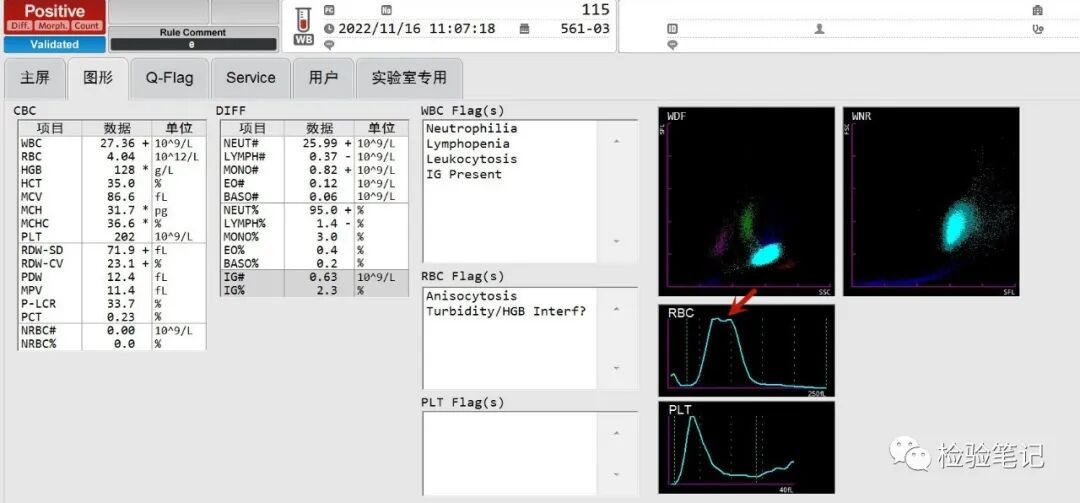The width and height of the screenshot is (1080, 503).
Task: Select the IG Present flag
Action: [464, 174]
